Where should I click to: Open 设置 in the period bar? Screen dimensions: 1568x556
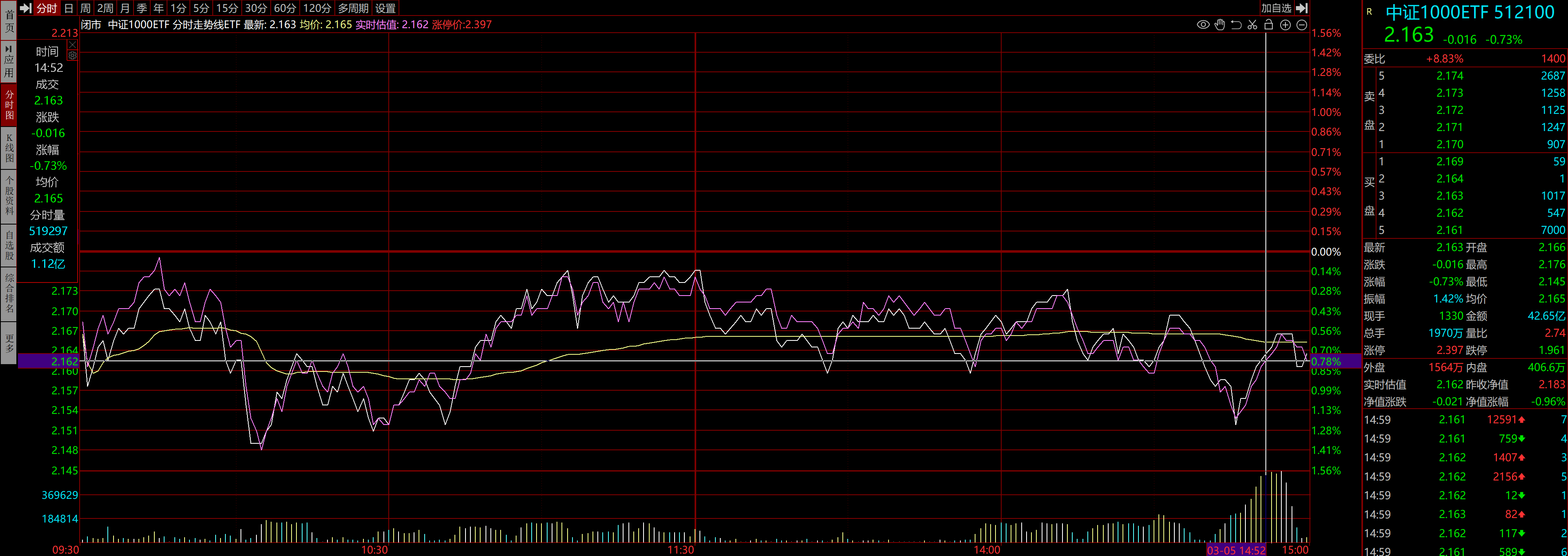click(385, 8)
